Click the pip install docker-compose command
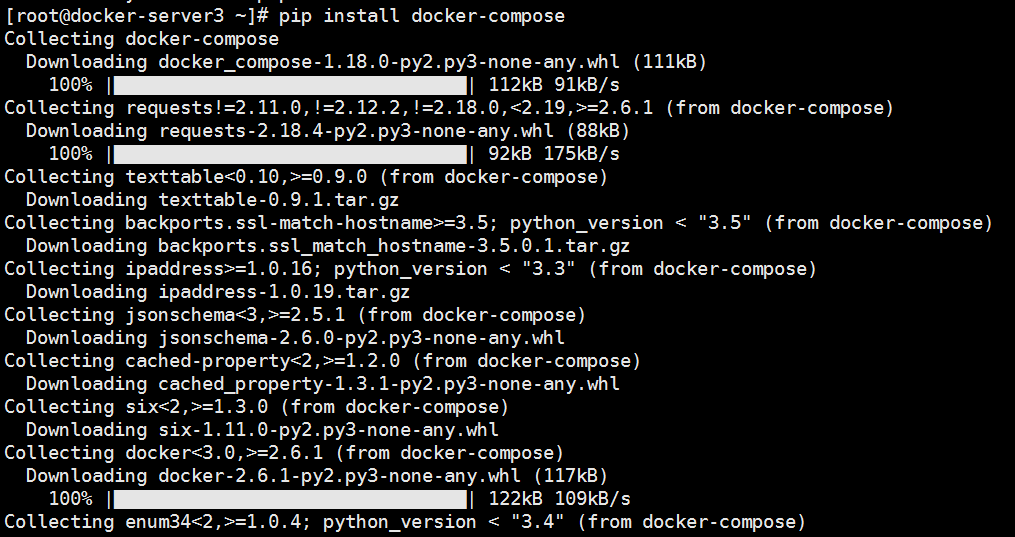 [x=421, y=16]
